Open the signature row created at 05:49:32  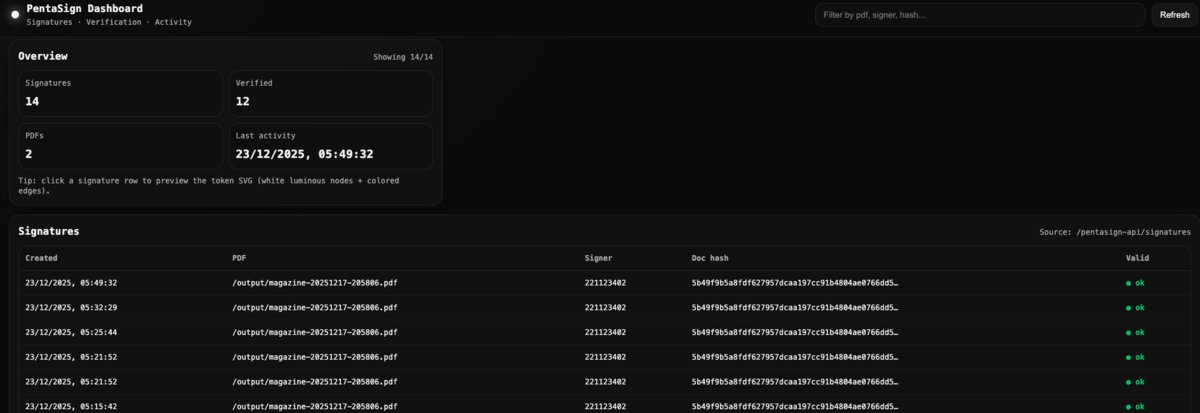tap(605, 283)
